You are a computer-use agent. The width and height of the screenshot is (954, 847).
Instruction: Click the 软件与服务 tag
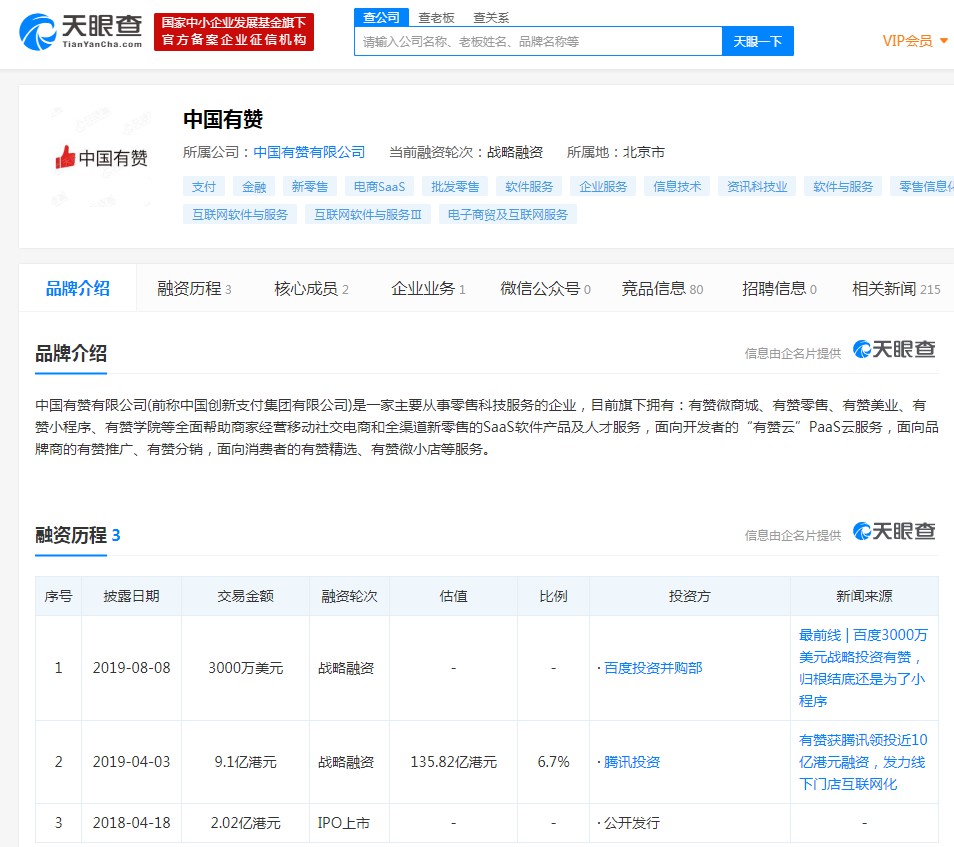tap(843, 187)
